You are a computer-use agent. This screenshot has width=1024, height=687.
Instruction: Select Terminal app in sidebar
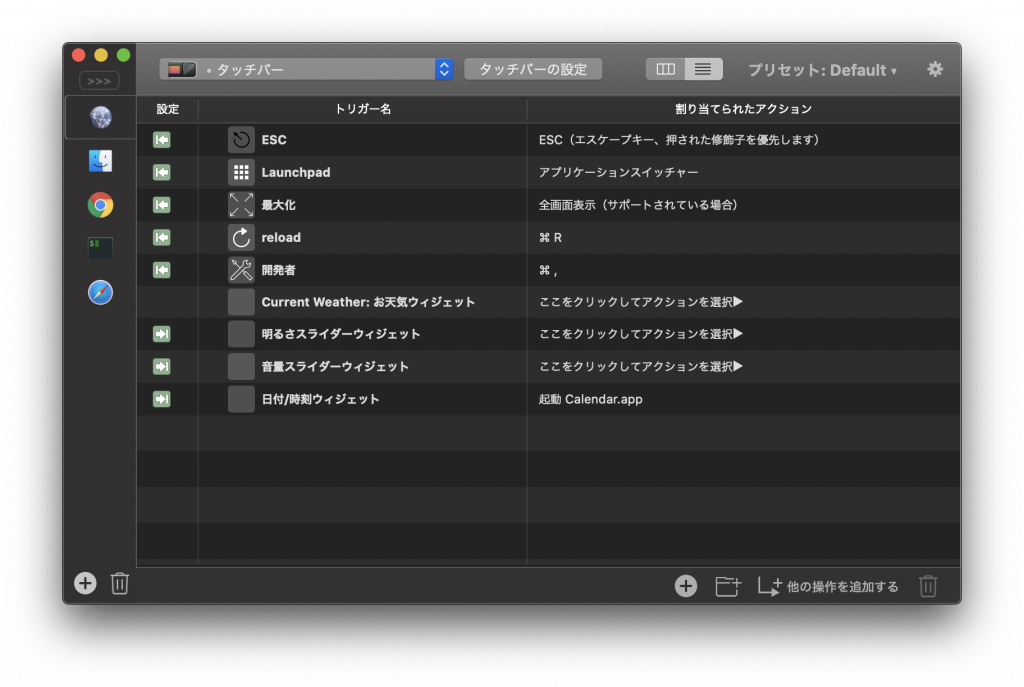pyautogui.click(x=100, y=248)
